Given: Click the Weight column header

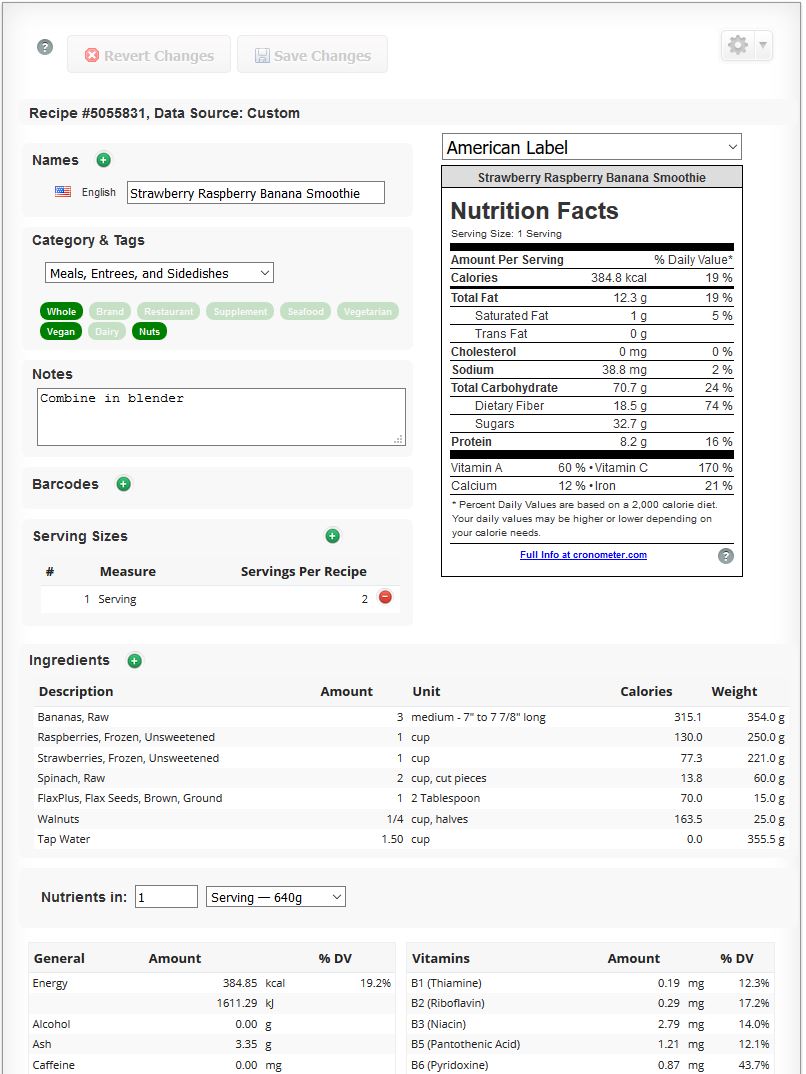Looking at the screenshot, I should [734, 692].
